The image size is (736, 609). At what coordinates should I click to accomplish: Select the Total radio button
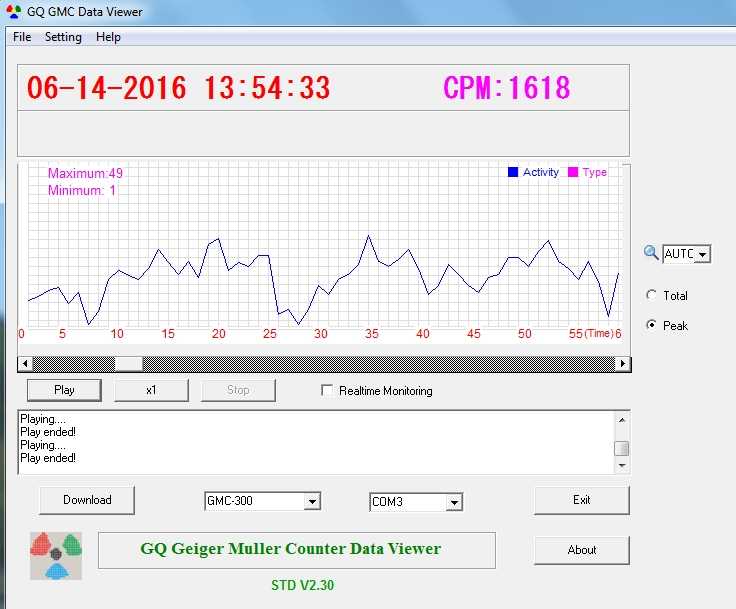click(x=652, y=295)
